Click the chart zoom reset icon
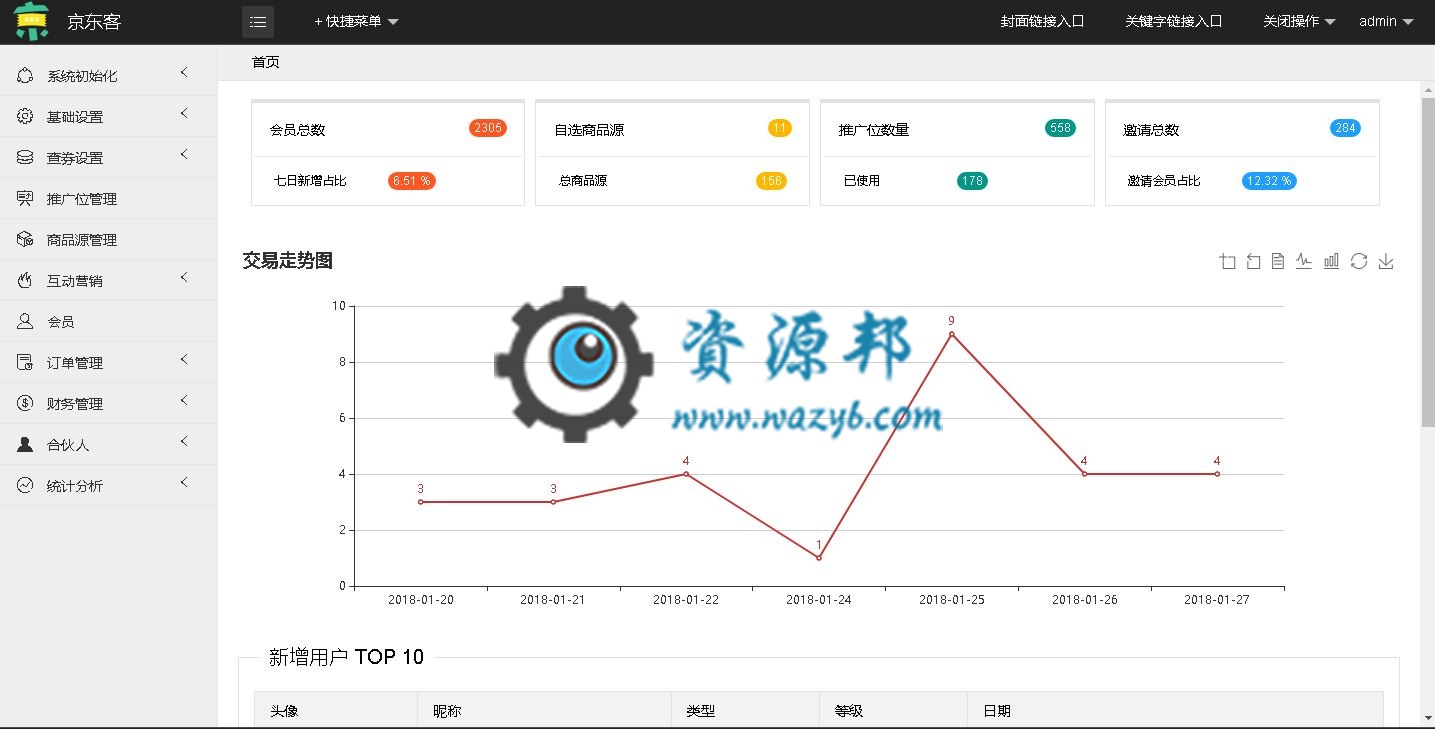This screenshot has height=729, width=1435. [x=1253, y=261]
